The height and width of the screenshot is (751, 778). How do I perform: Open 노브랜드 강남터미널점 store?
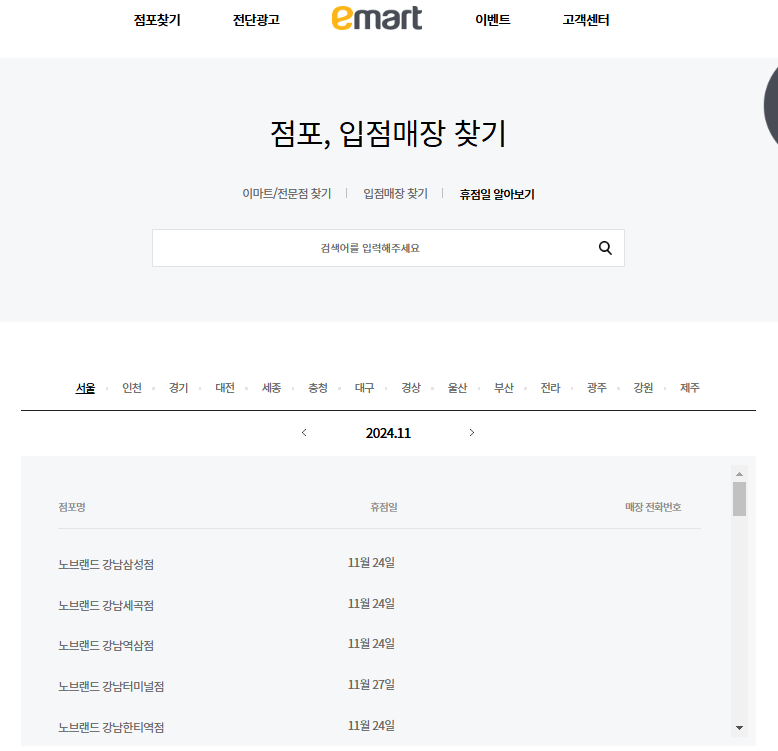click(111, 687)
